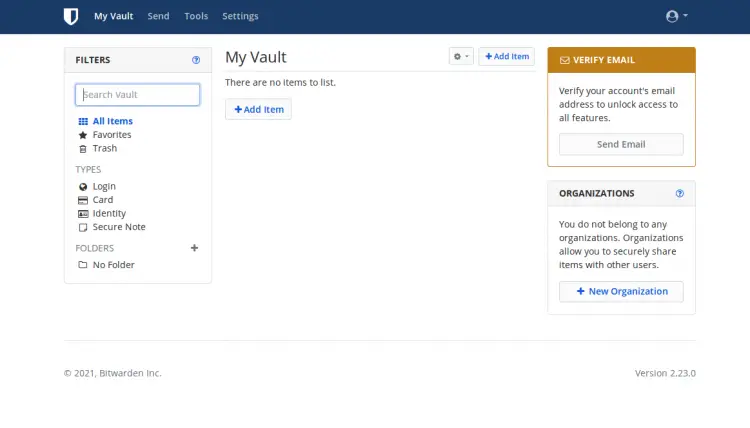Click the Login globe icon
Image resolution: width=750 pixels, height=428 pixels.
click(83, 187)
